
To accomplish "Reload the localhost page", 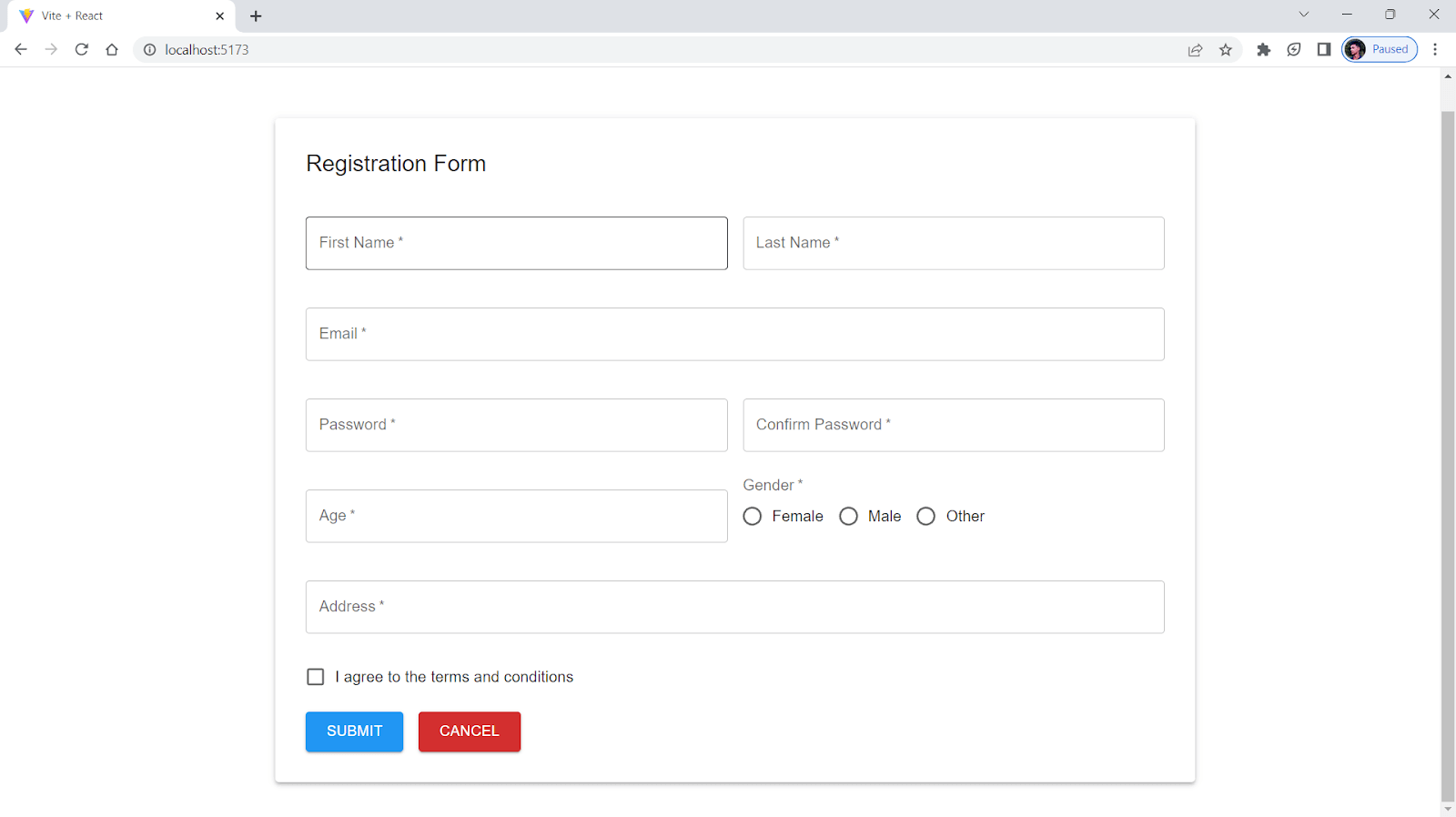I will [x=82, y=50].
